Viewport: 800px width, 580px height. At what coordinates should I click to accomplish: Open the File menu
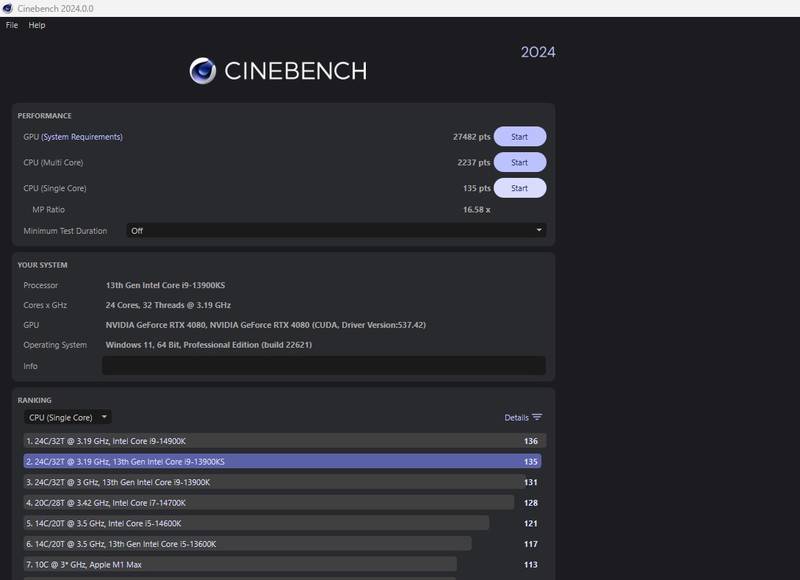click(x=12, y=25)
